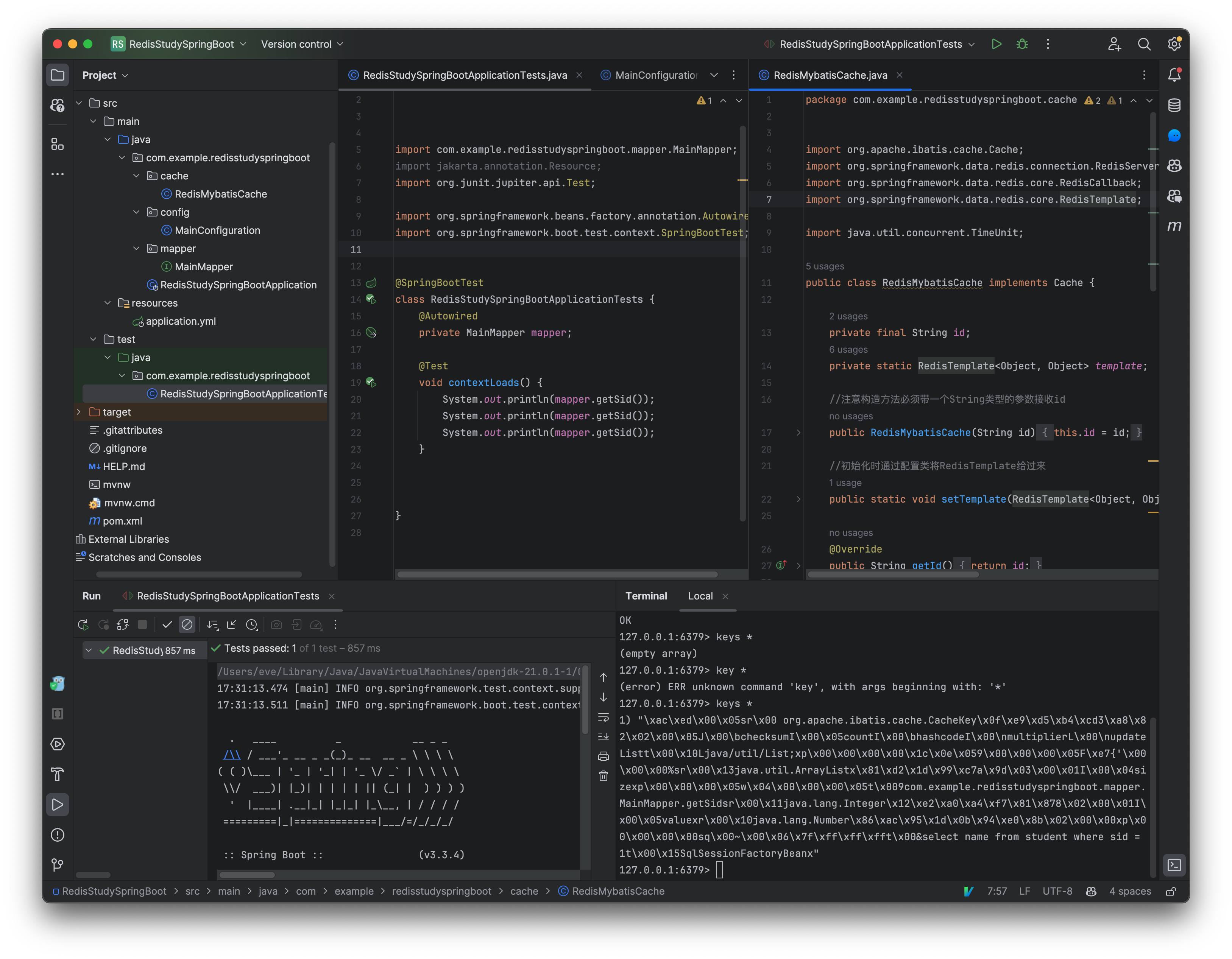Open the Search Everywhere magnifier
This screenshot has height=959, width=1232.
[1144, 44]
